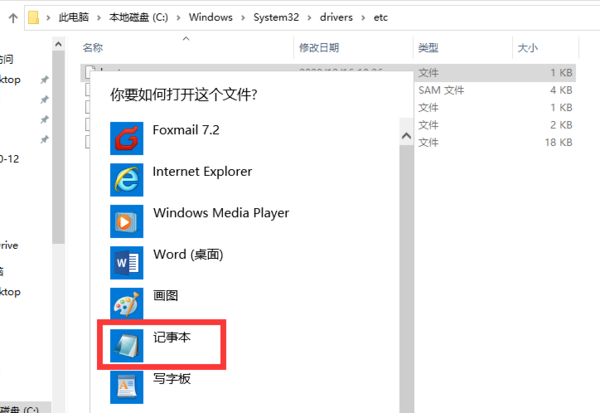Click the up arrow of the app list scrollbar

coord(406,136)
